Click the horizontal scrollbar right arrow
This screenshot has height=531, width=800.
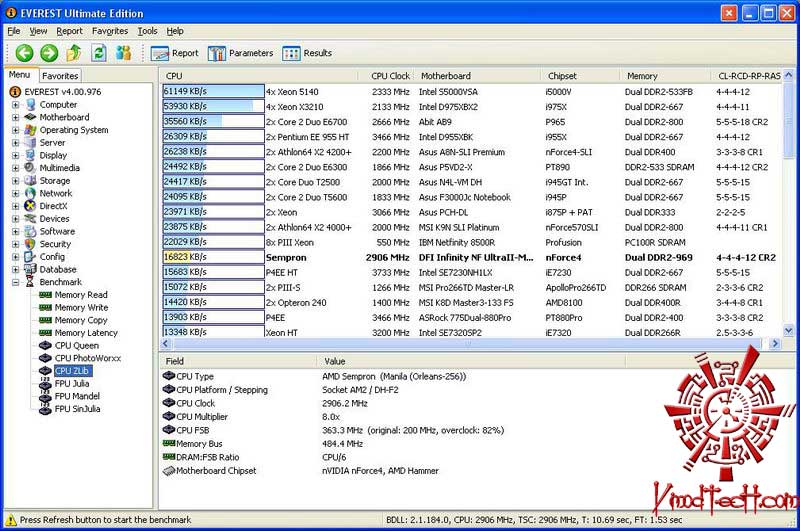coord(775,344)
